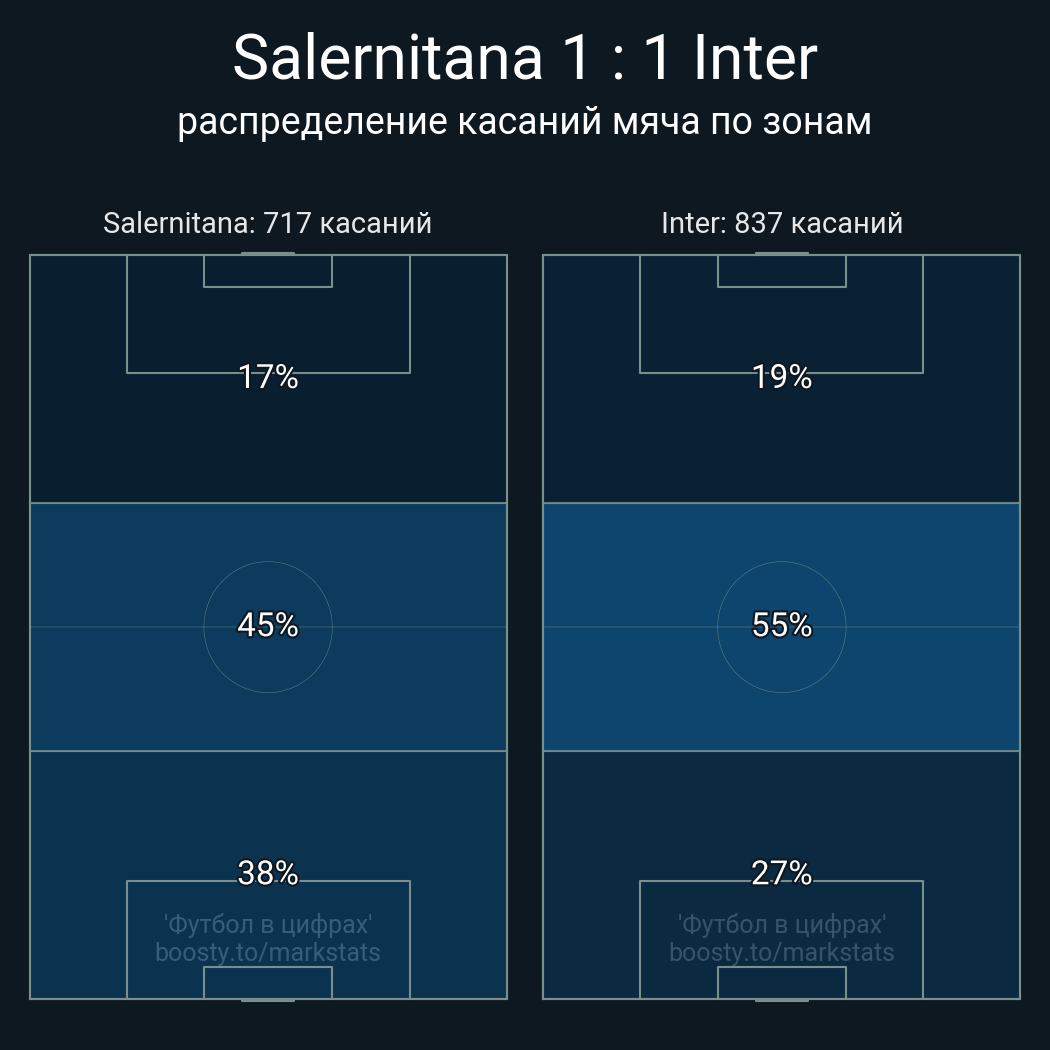This screenshot has width=1050, height=1050.
Task: Open boosty.to/markstats link on Salernitana pitch
Action: (268, 952)
